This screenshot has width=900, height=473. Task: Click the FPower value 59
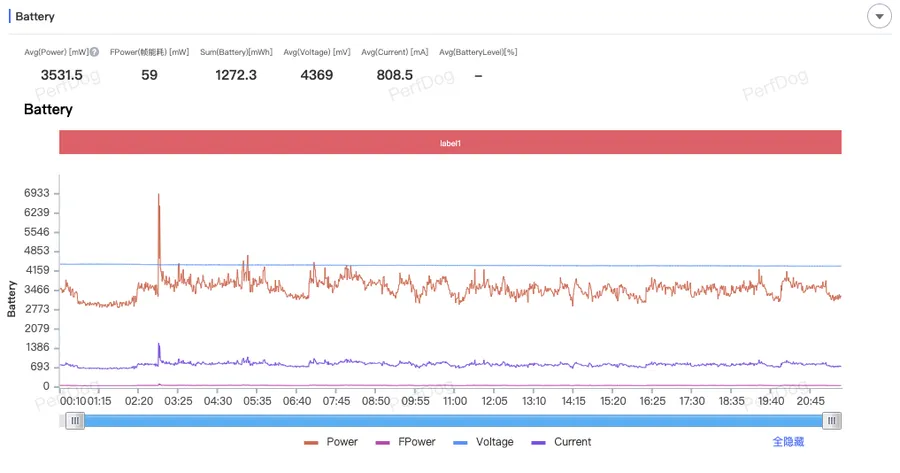[x=149, y=75]
